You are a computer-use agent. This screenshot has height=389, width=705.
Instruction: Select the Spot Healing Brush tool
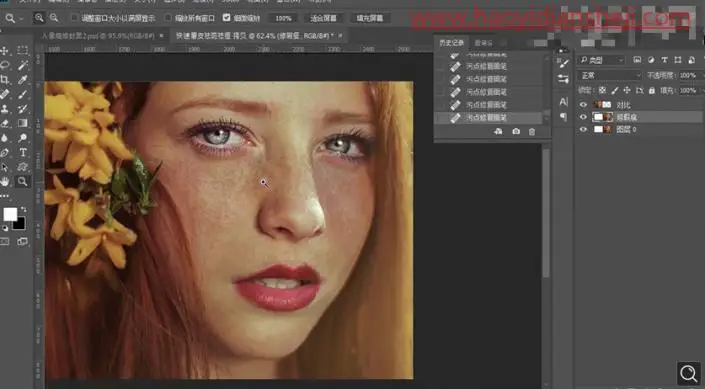coord(5,94)
